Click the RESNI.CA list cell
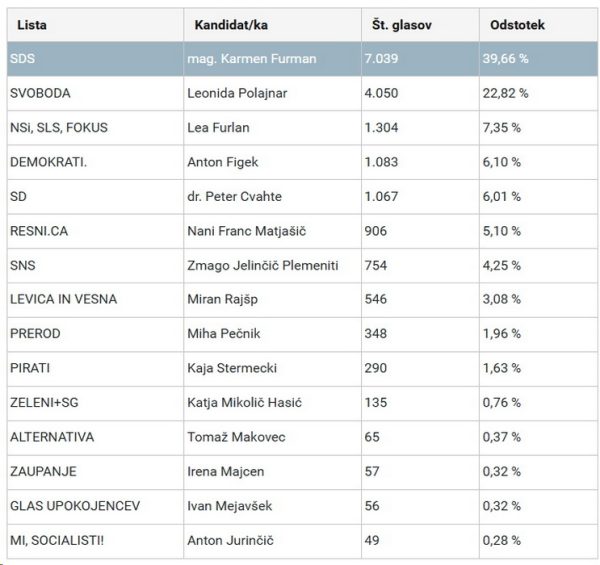Screen dimensions: 600x565 click(x=38, y=231)
